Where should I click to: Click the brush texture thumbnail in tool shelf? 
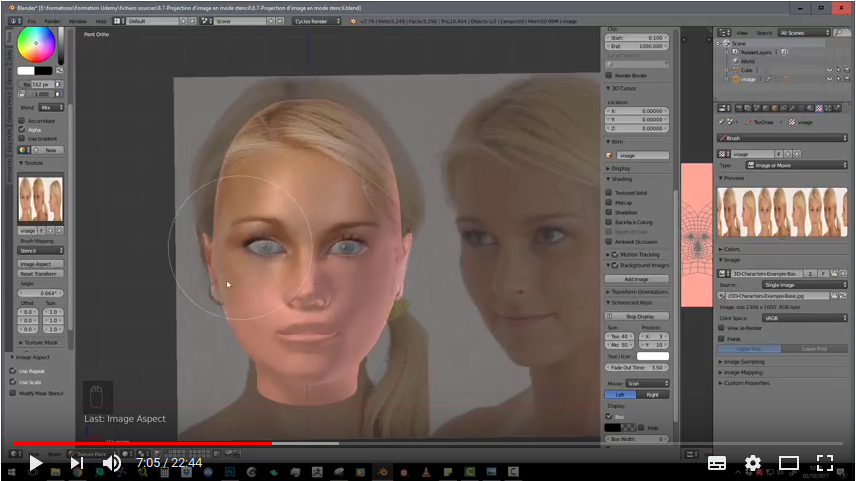(40, 199)
